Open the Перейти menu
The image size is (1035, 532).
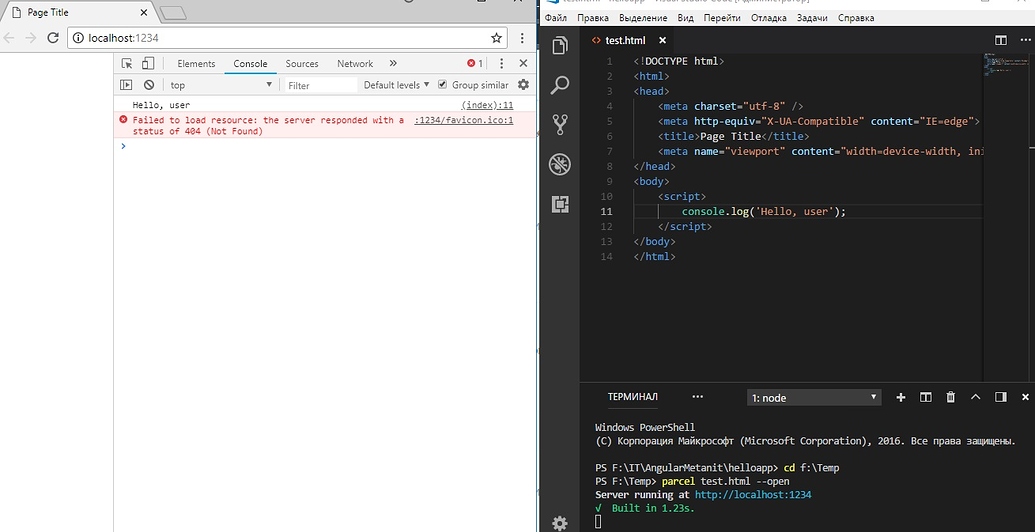pos(722,18)
